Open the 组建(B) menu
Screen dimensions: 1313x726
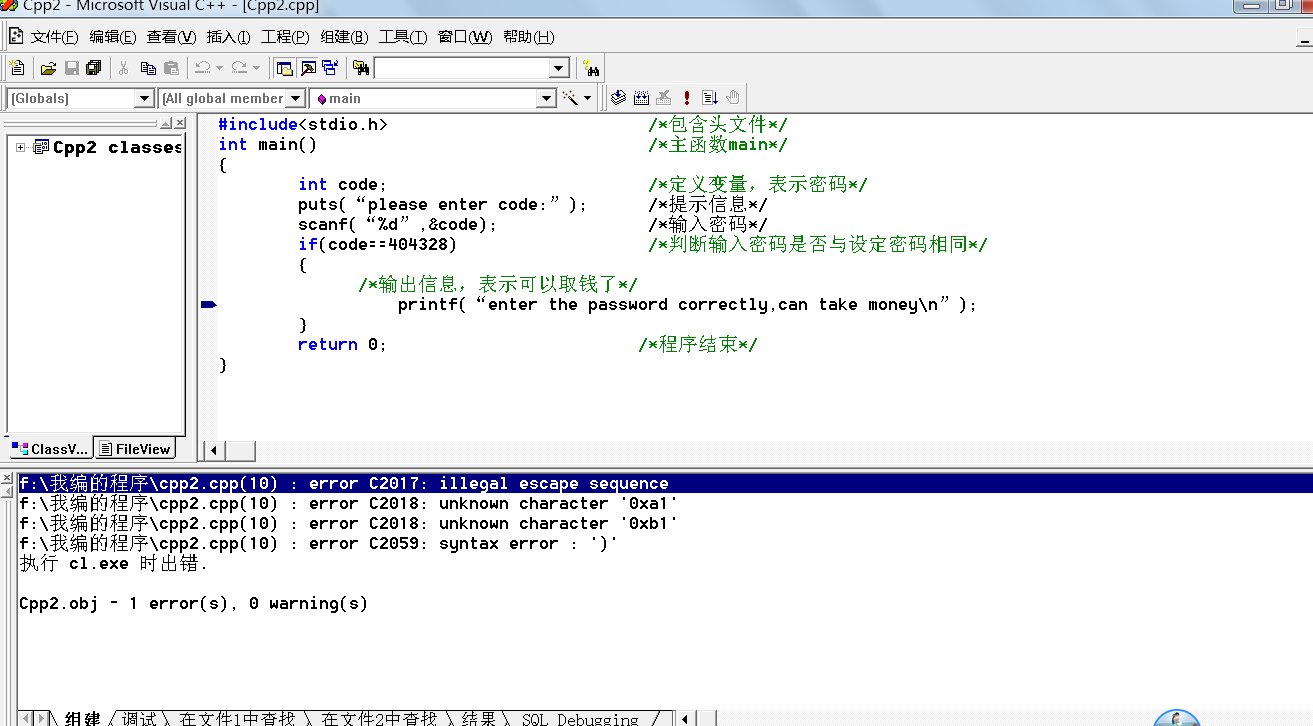coord(344,37)
